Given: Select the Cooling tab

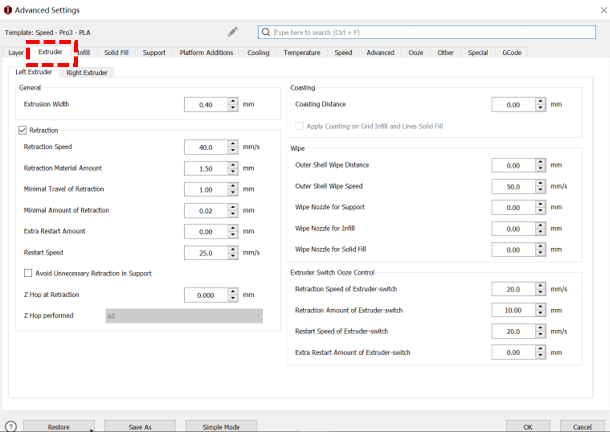Looking at the screenshot, I should (x=258, y=52).
